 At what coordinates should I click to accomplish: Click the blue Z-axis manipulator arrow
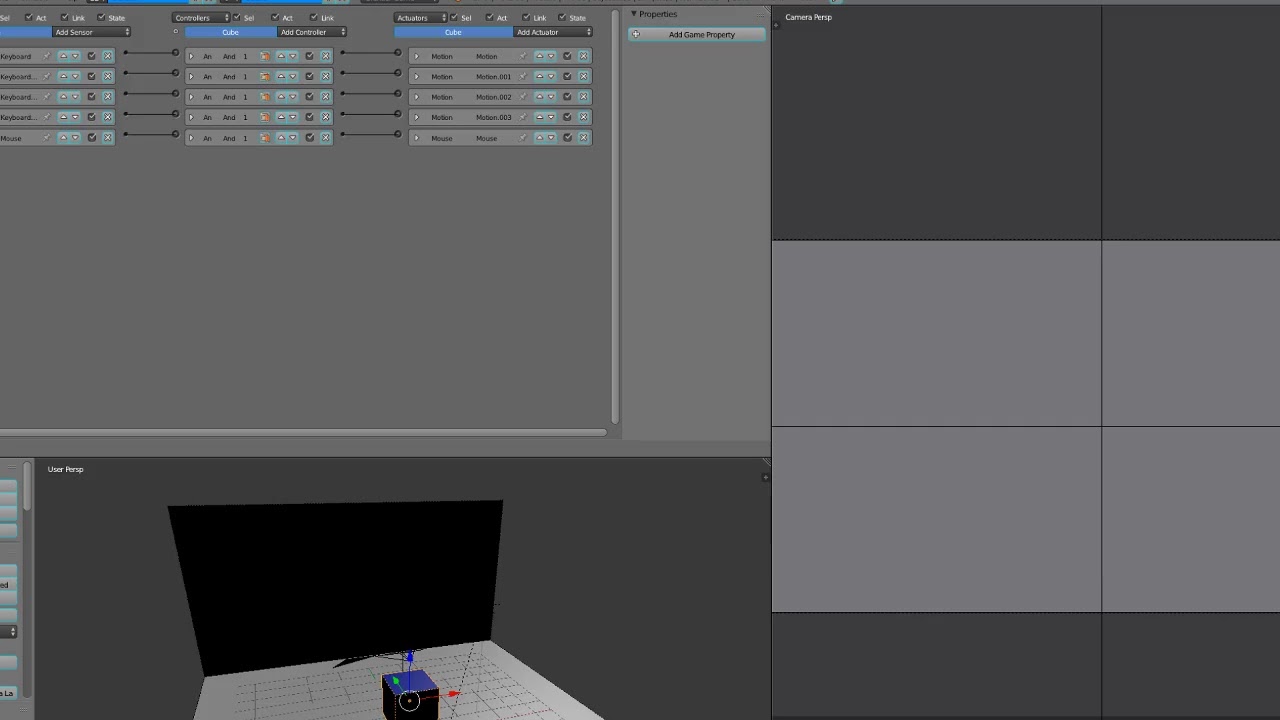[409, 657]
